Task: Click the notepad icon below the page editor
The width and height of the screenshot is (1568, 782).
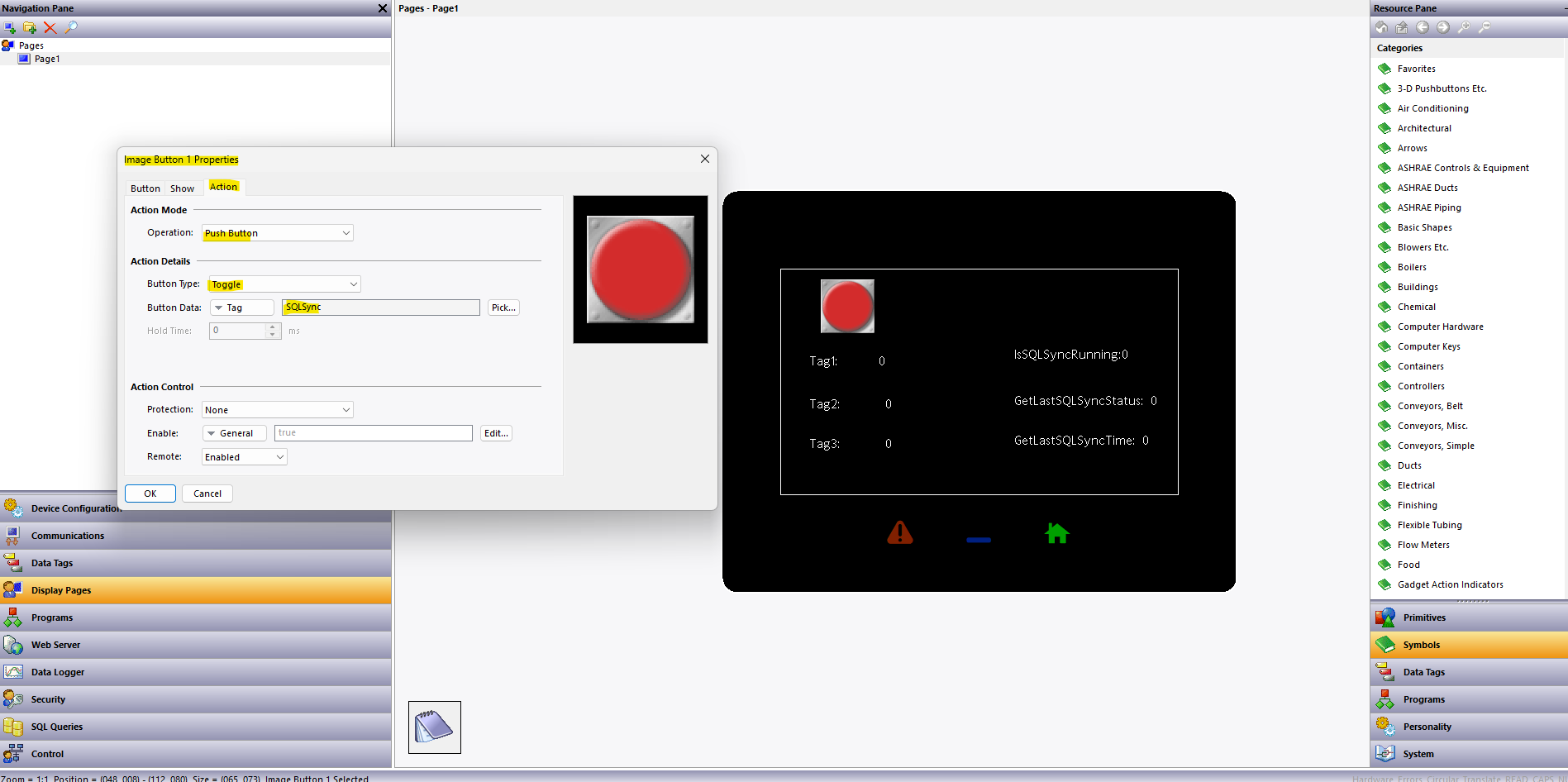Action: coord(434,727)
